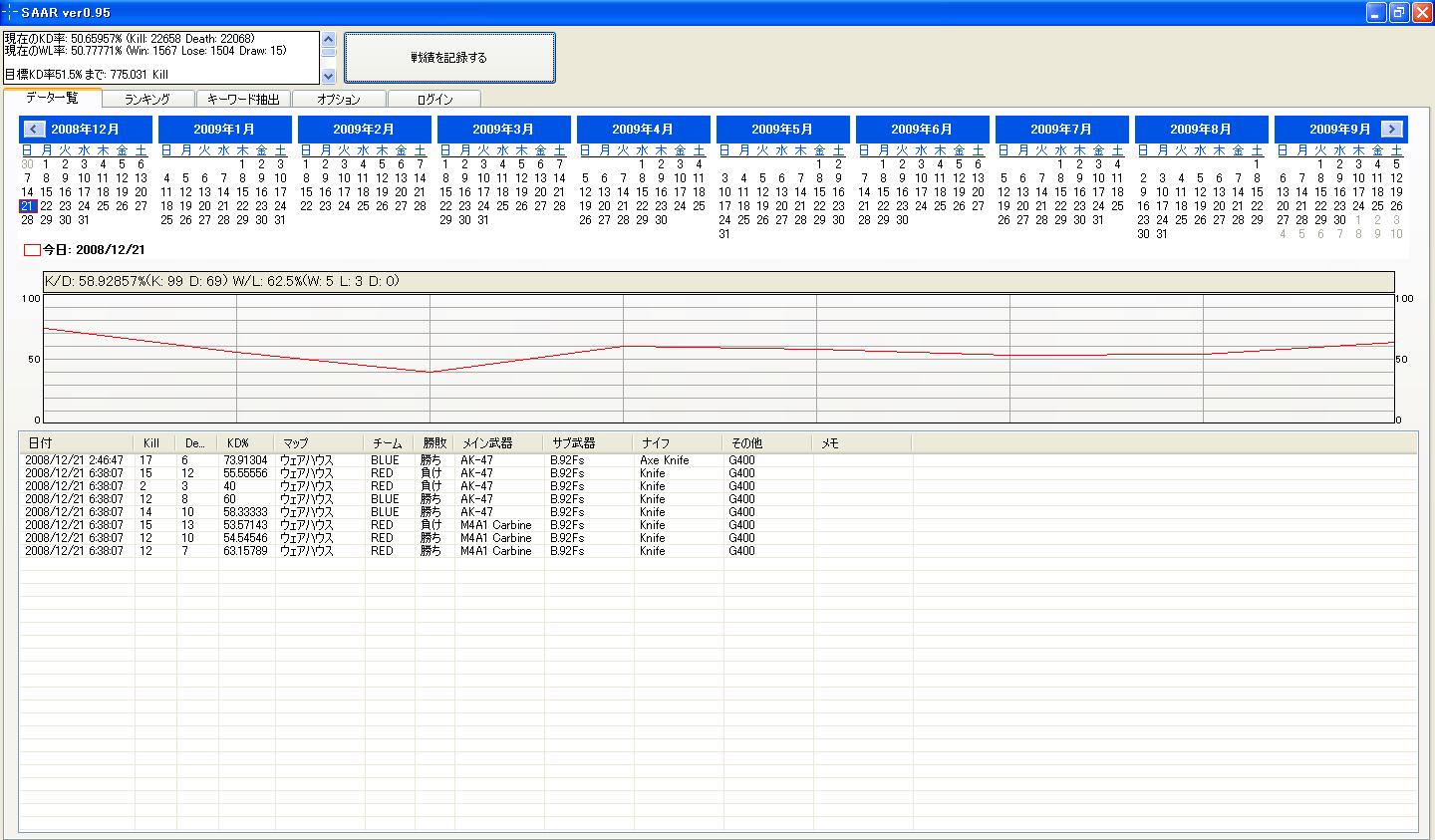This screenshot has width=1435, height=840.
Task: Sort list by その他 column header
Action: pos(767,442)
